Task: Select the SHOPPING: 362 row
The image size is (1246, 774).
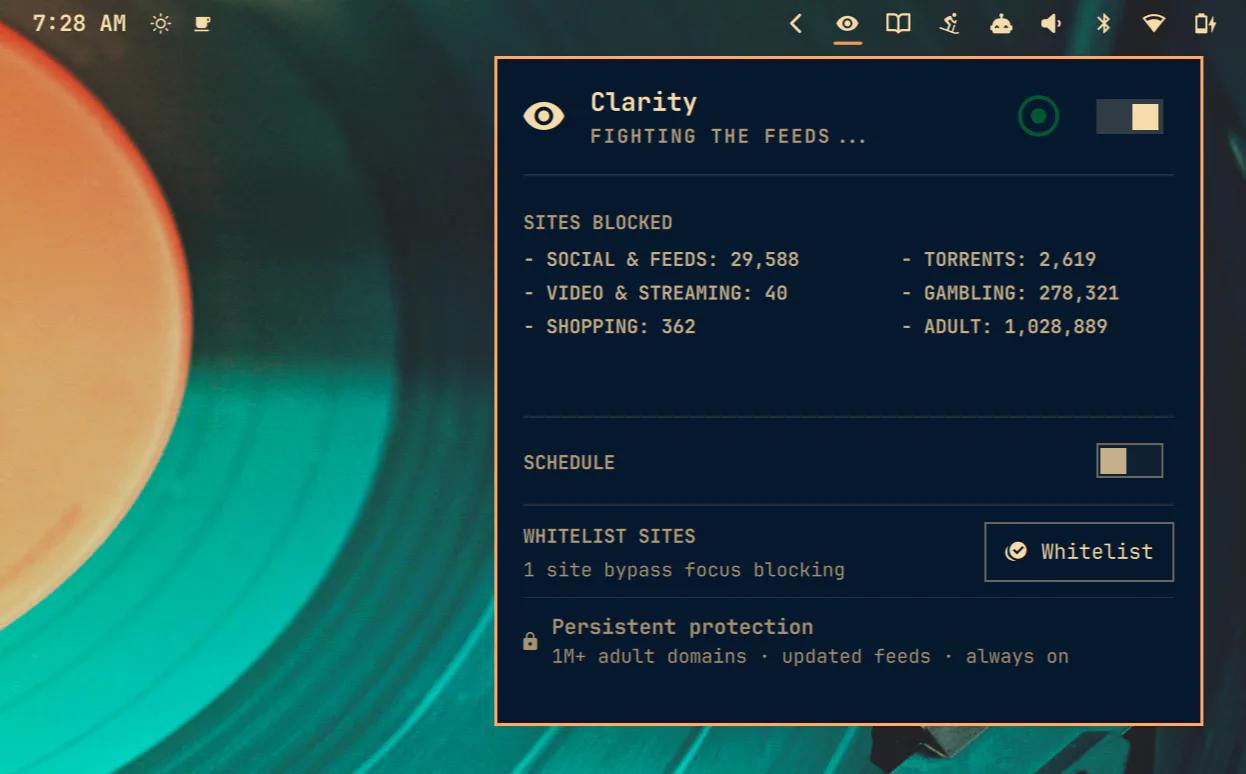Action: [x=609, y=327]
